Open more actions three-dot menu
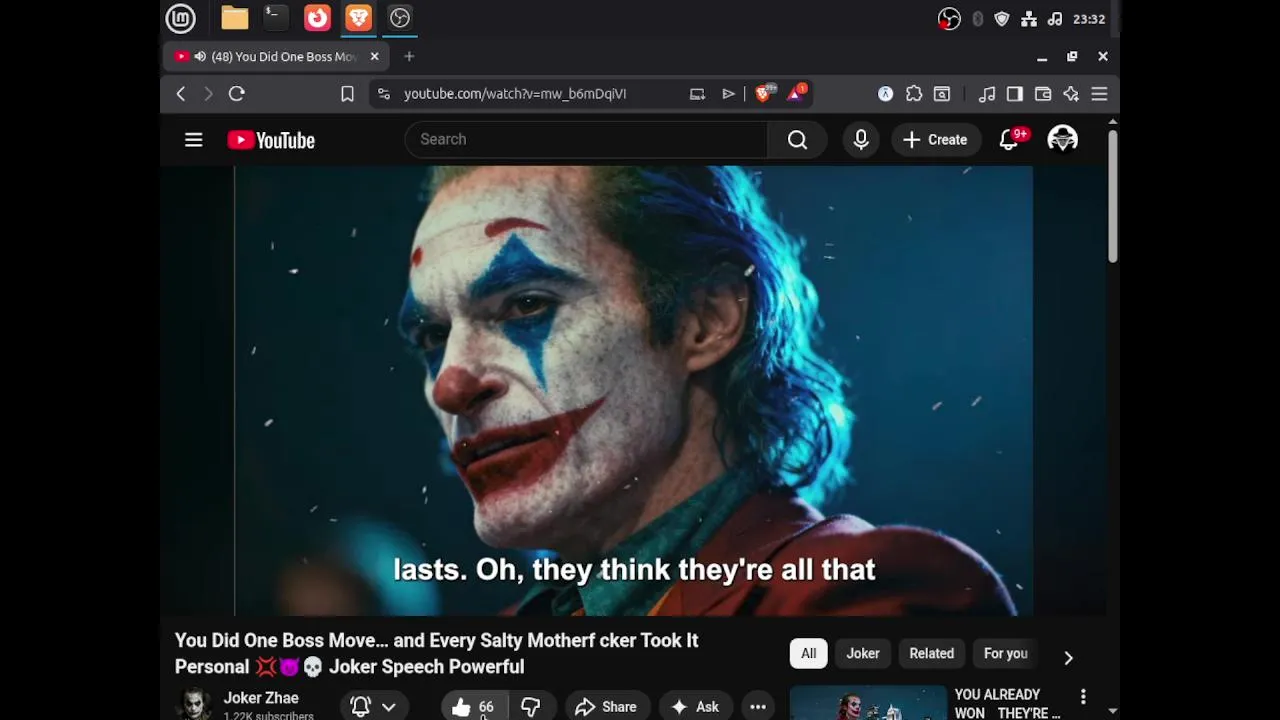The height and width of the screenshot is (720, 1280). (758, 707)
